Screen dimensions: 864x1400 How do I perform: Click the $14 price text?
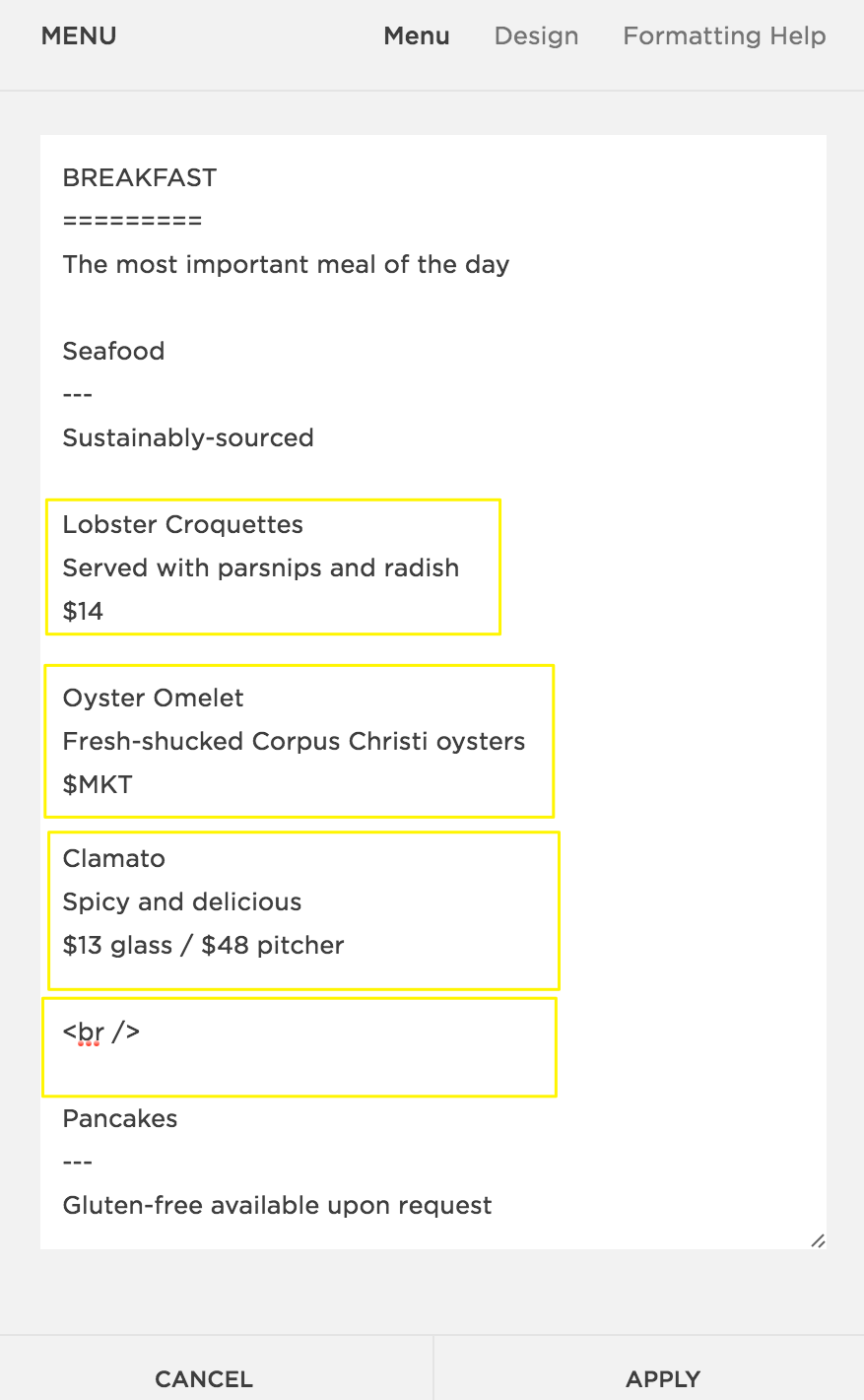coord(84,611)
